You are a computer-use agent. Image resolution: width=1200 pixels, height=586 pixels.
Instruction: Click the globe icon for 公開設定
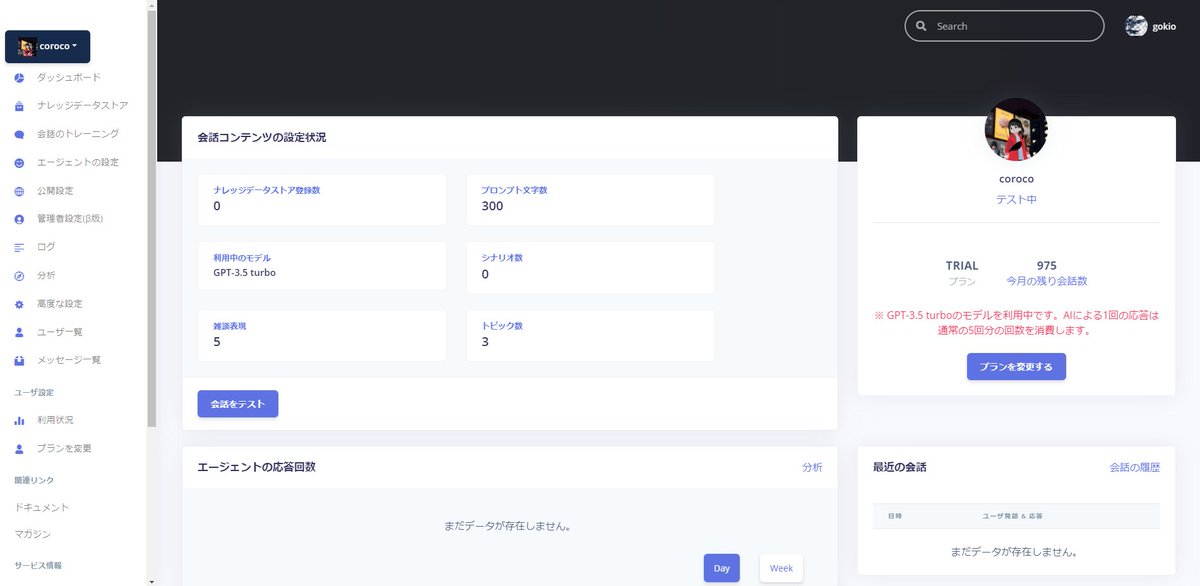pyautogui.click(x=19, y=191)
